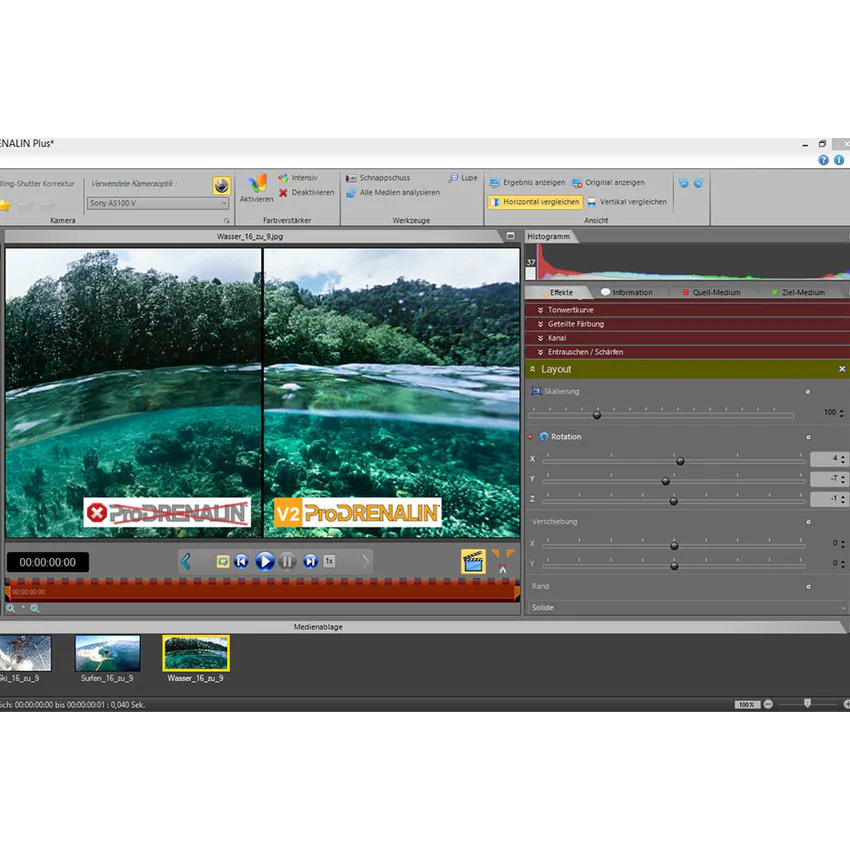Image resolution: width=850 pixels, height=850 pixels.
Task: Open the blue info icon
Action: point(839,160)
